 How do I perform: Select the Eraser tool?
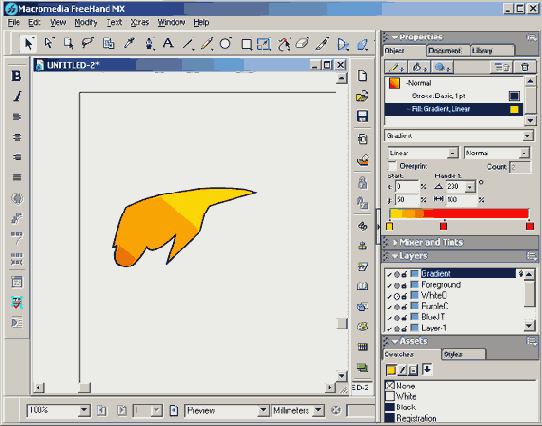pyautogui.click(x=302, y=44)
